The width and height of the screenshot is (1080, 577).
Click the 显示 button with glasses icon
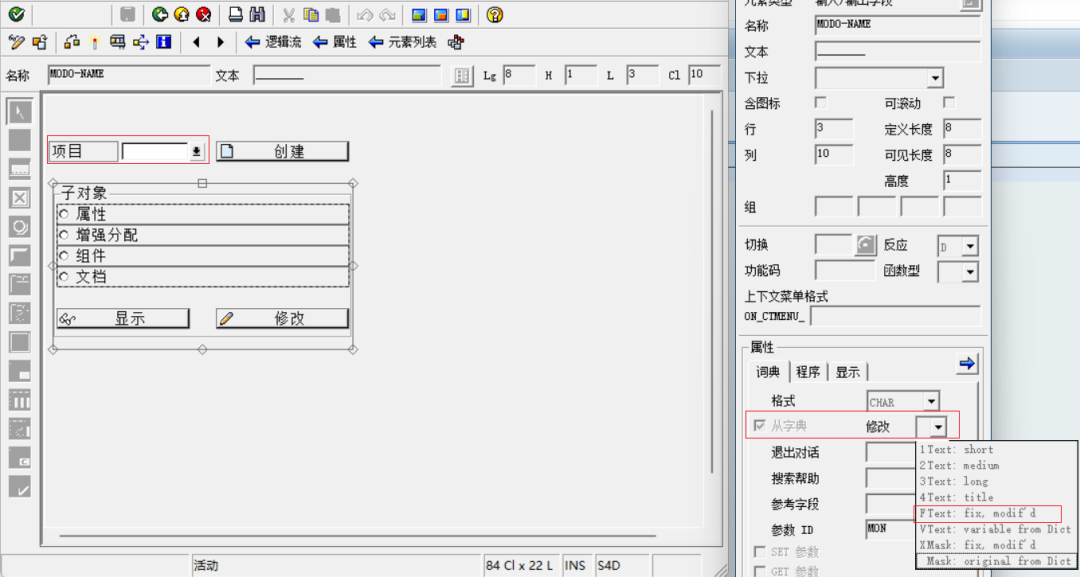pos(123,318)
